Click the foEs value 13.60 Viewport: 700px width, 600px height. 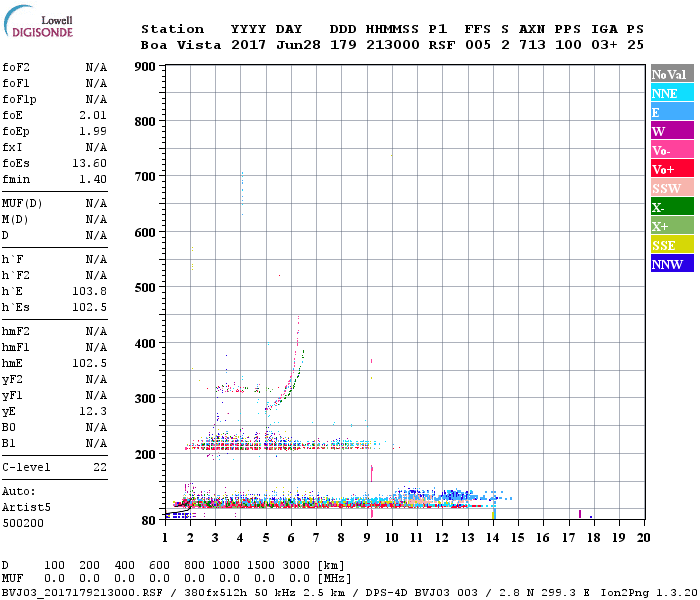90,163
